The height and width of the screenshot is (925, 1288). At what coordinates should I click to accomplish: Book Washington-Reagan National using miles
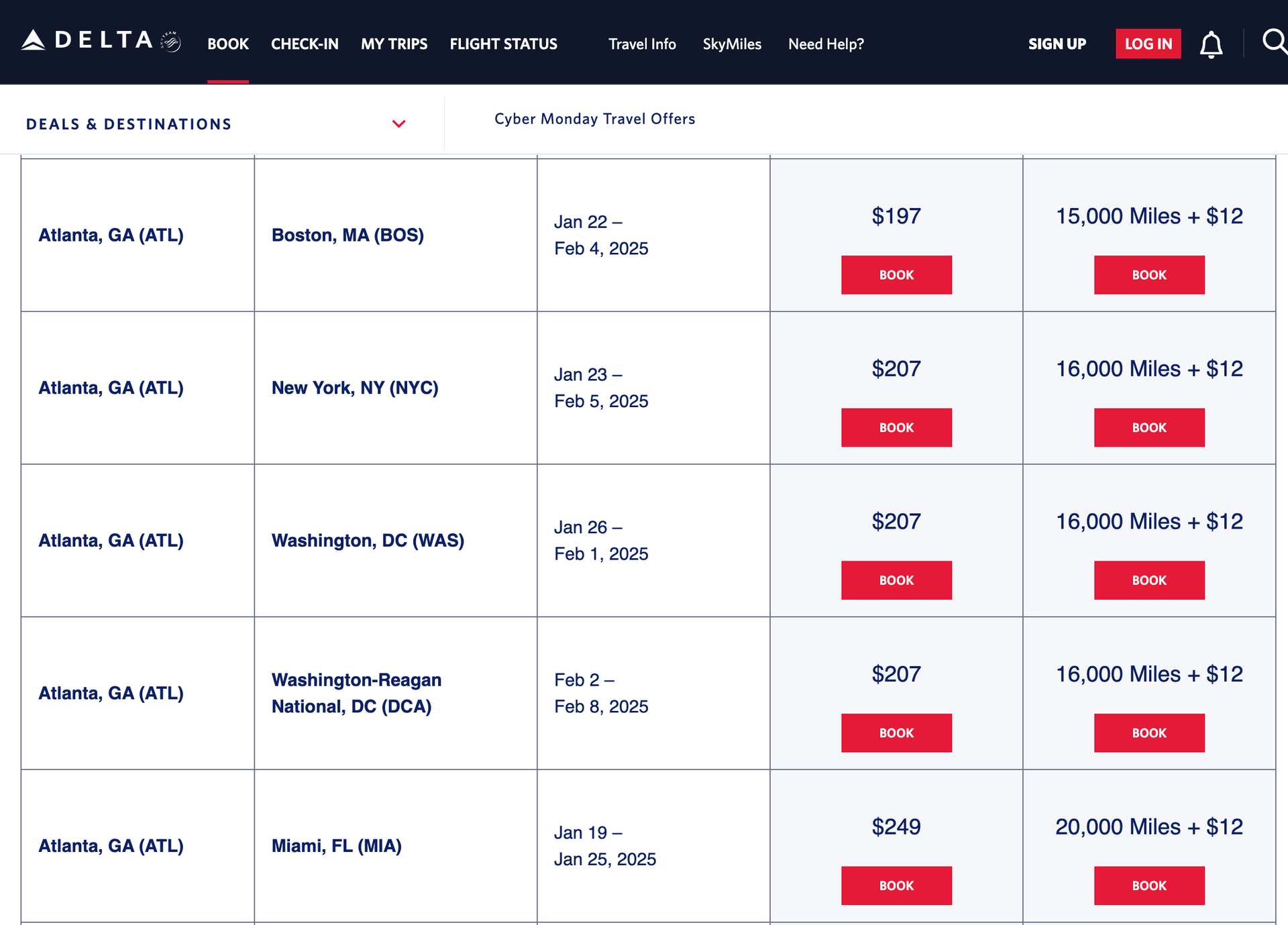[1149, 733]
